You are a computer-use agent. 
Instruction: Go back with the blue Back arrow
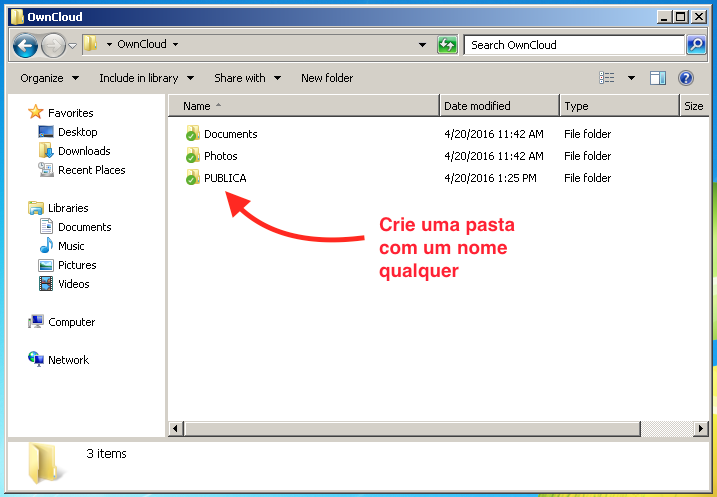[25, 45]
